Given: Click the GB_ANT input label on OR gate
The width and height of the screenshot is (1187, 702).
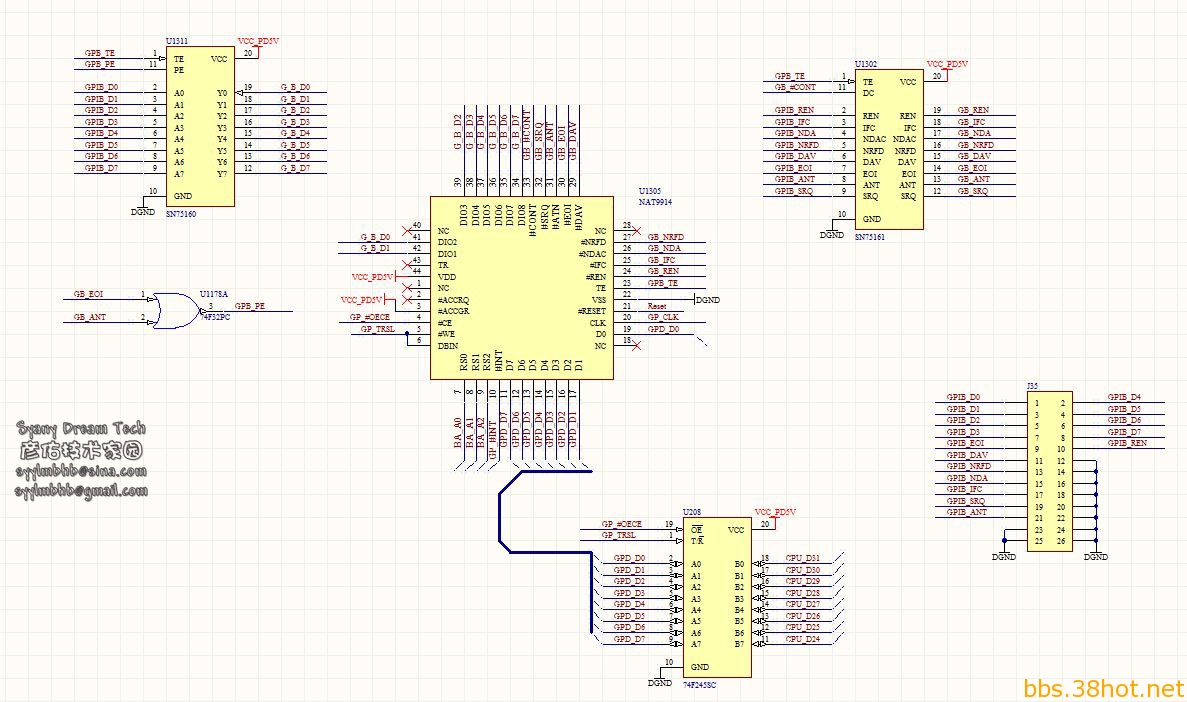Looking at the screenshot, I should pos(90,317).
